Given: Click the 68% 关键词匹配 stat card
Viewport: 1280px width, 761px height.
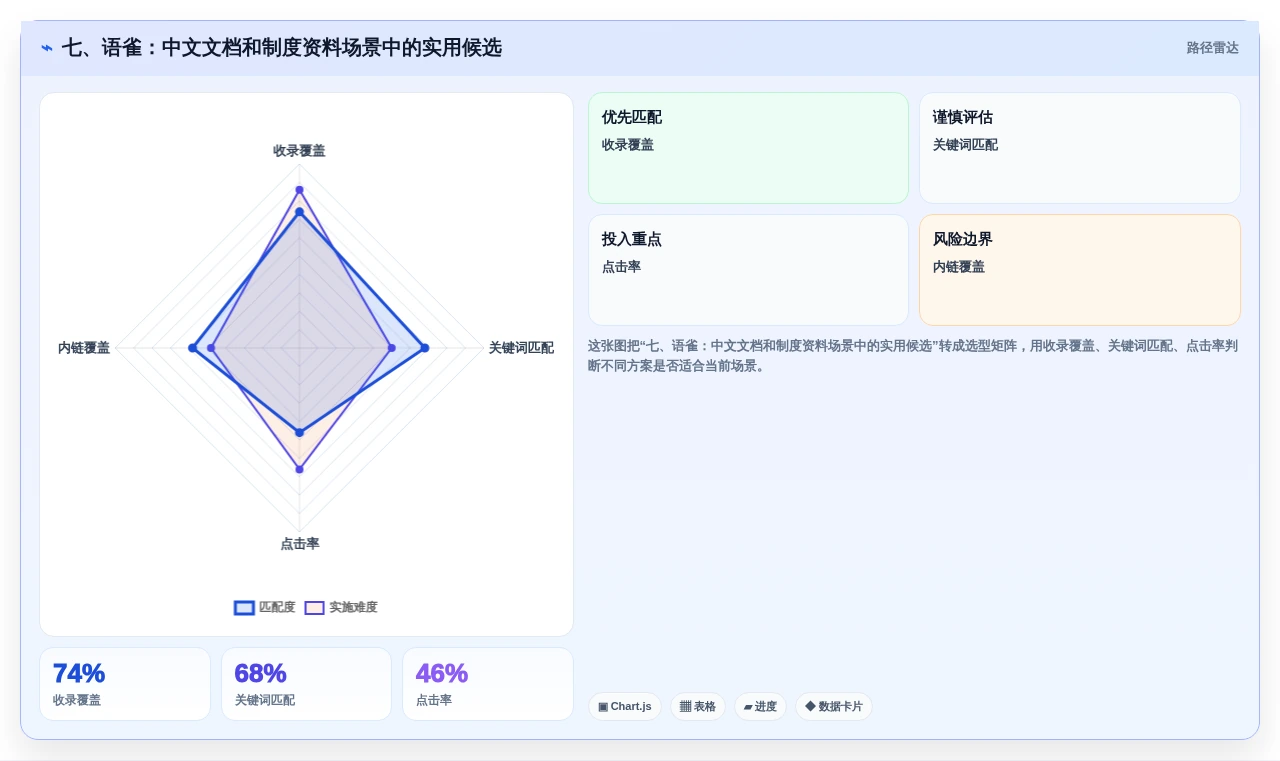Looking at the screenshot, I should 306,684.
